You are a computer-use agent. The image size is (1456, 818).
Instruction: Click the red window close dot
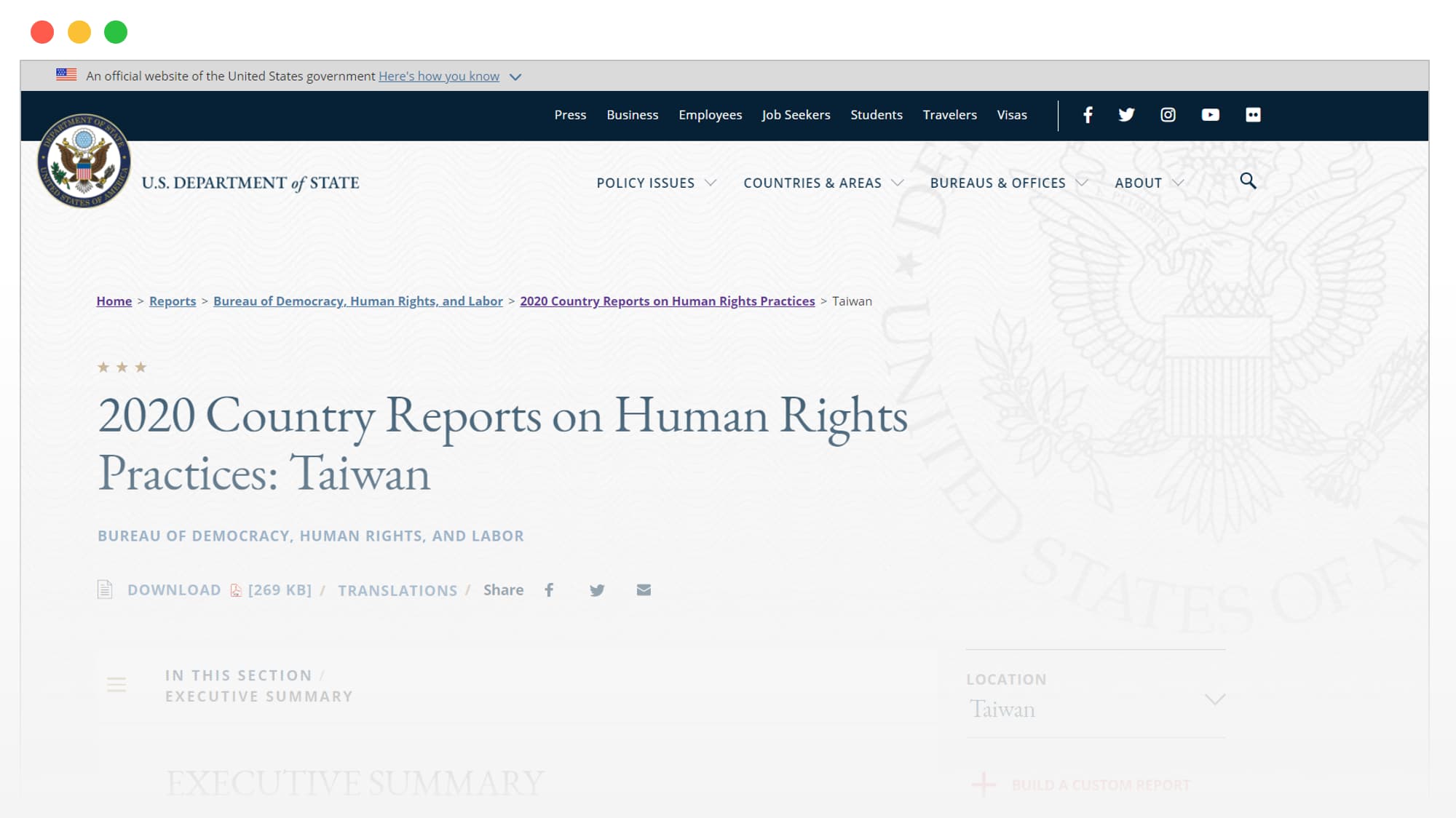click(42, 32)
